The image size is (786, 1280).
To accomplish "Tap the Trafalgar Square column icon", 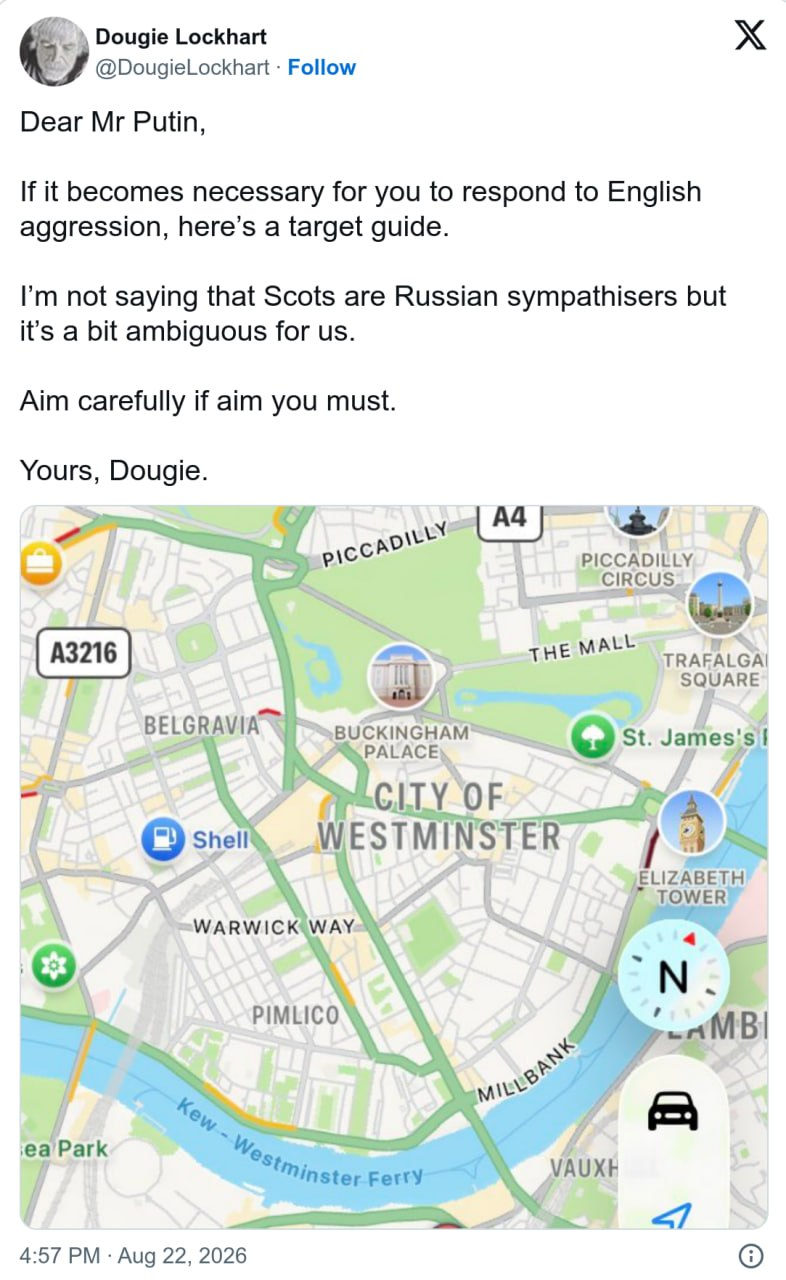I will click(720, 603).
